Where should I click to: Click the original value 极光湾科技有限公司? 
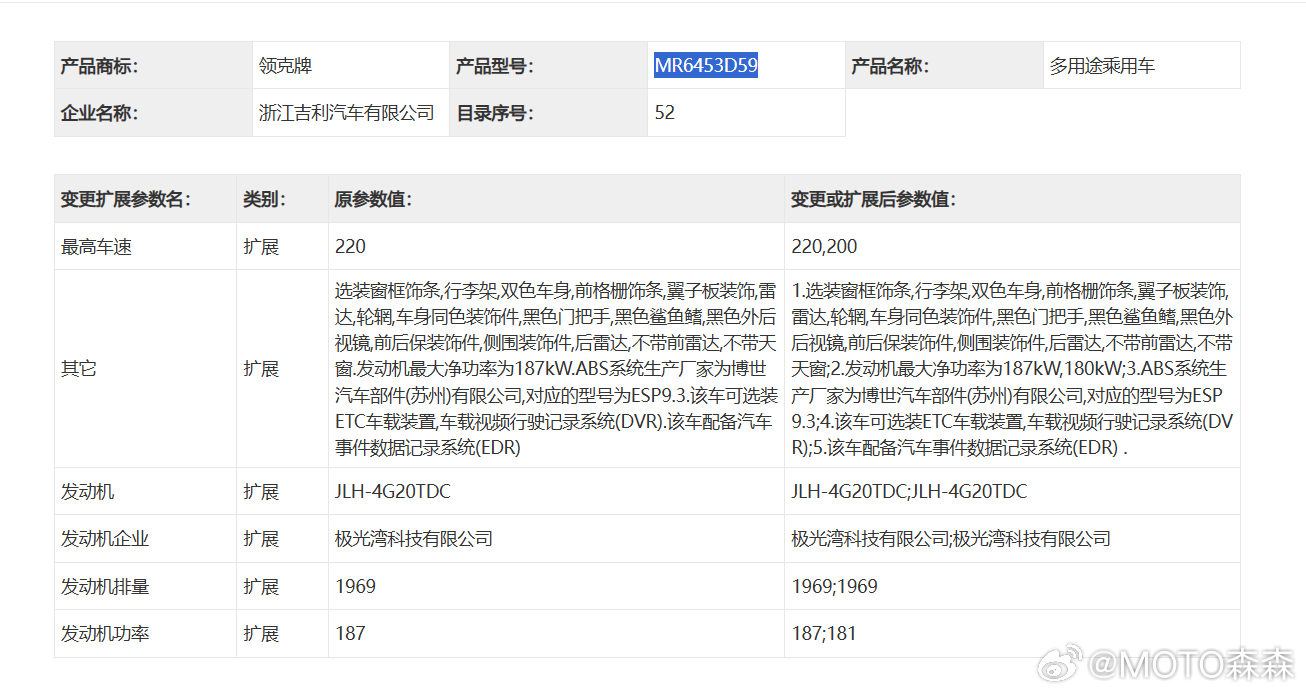click(414, 538)
